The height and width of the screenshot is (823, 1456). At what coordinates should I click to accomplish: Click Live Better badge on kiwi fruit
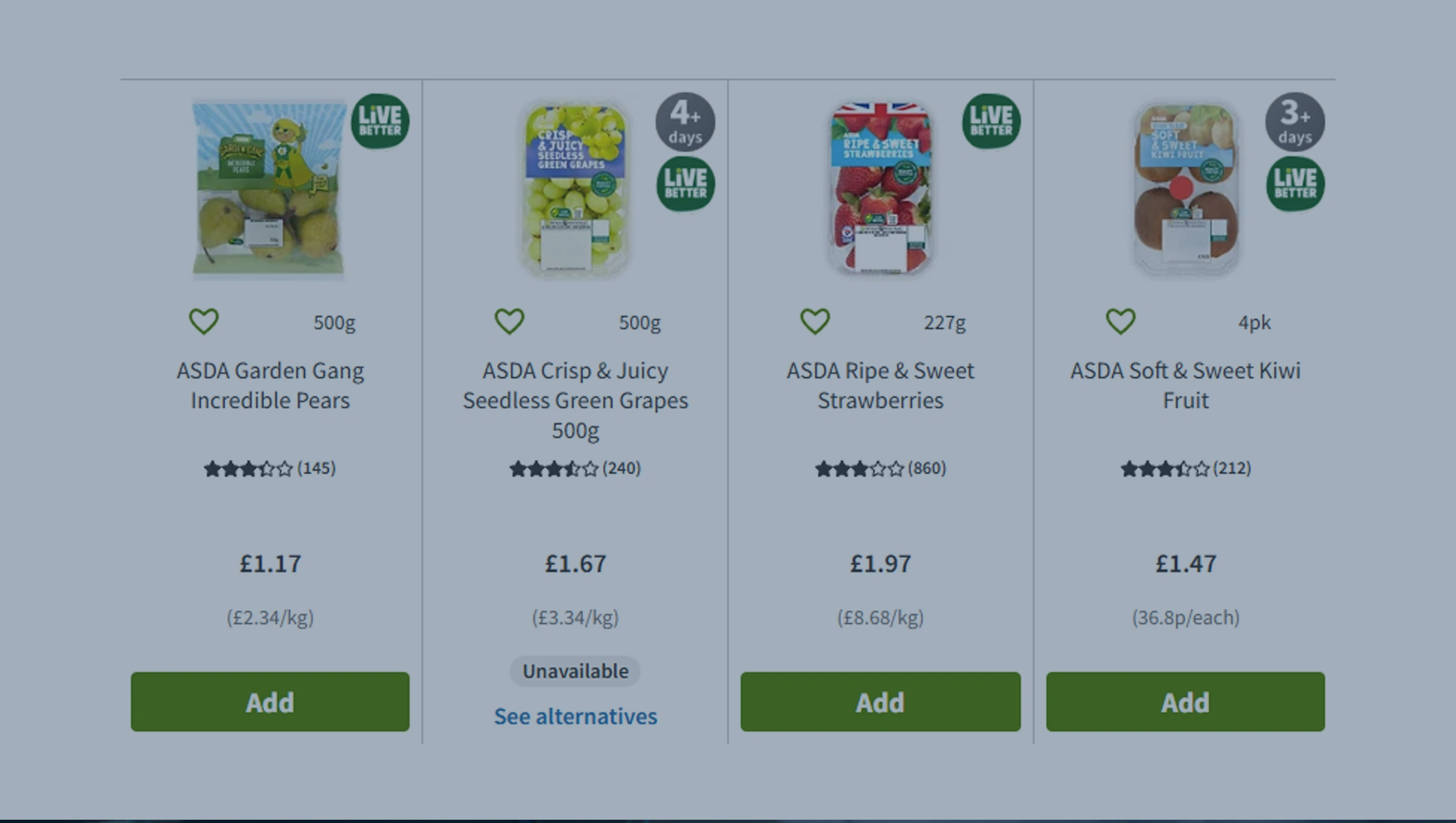tap(1295, 184)
